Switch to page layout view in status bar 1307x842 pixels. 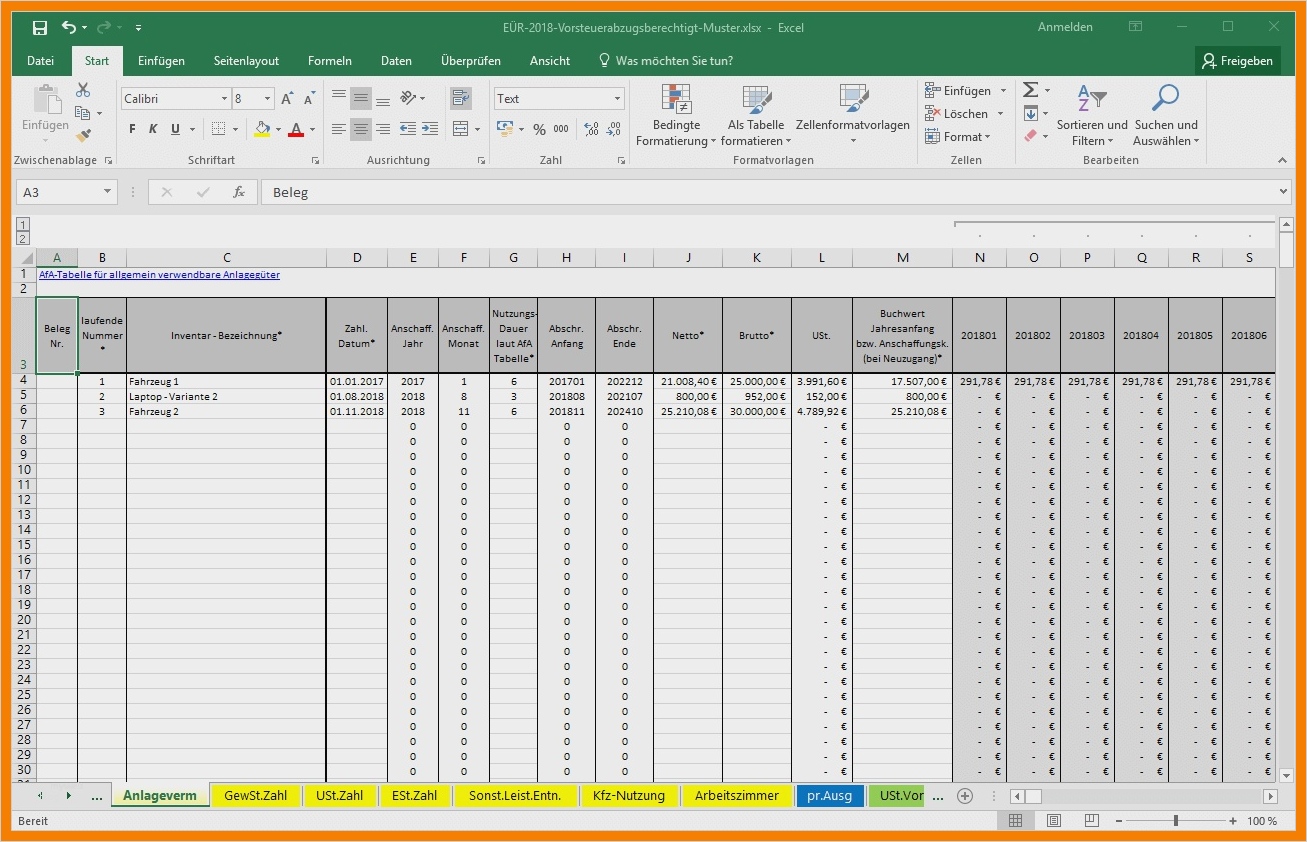(1053, 820)
